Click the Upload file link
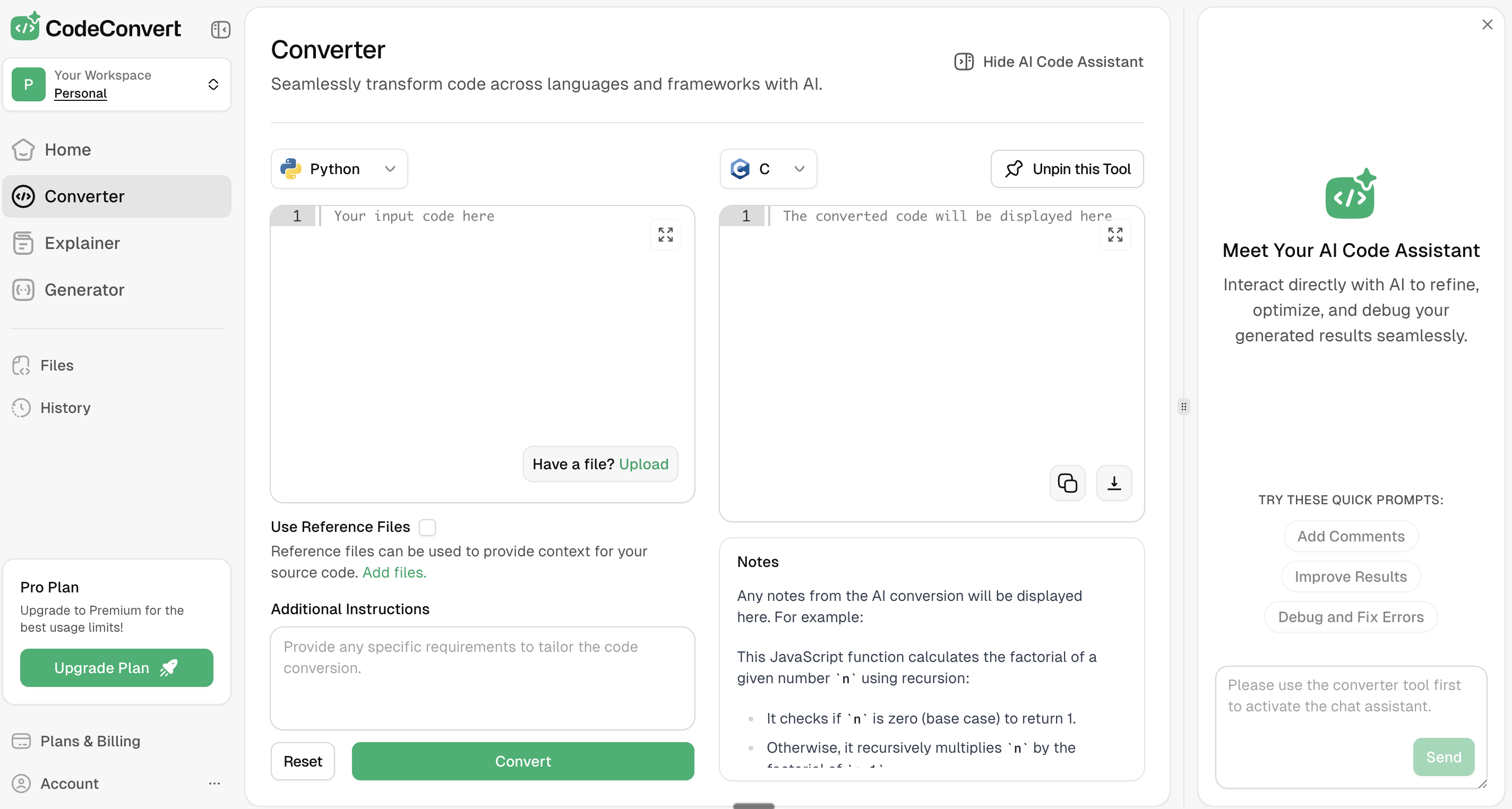Image resolution: width=1512 pixels, height=809 pixels. pos(643,464)
